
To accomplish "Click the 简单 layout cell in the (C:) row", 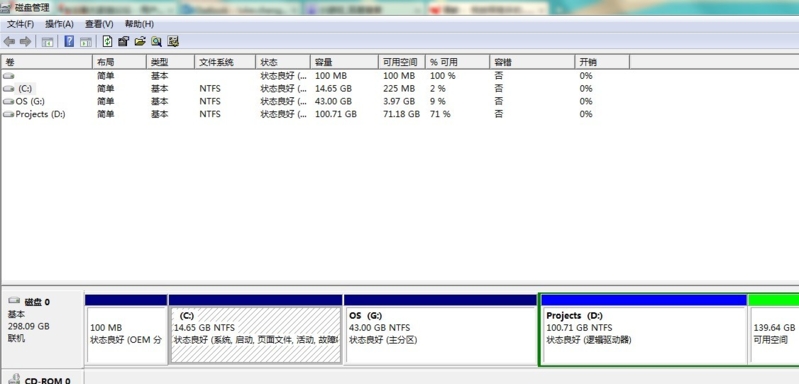I will pyautogui.click(x=105, y=89).
